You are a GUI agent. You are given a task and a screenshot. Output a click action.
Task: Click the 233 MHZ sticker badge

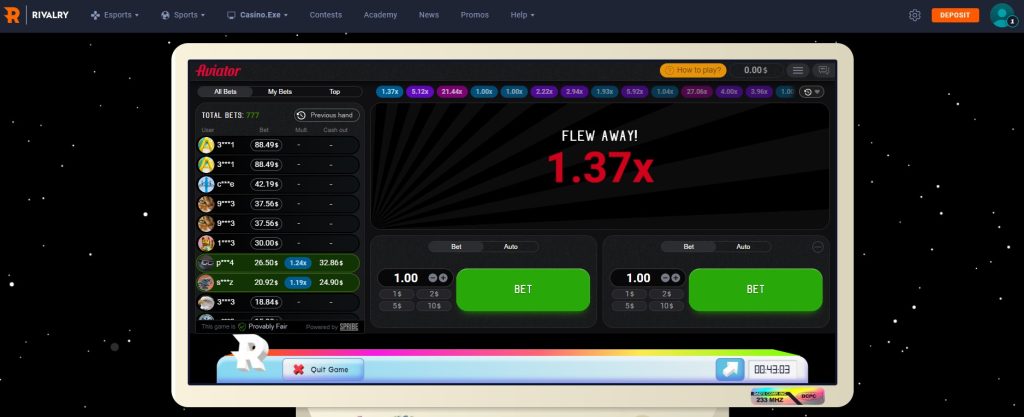[787, 397]
